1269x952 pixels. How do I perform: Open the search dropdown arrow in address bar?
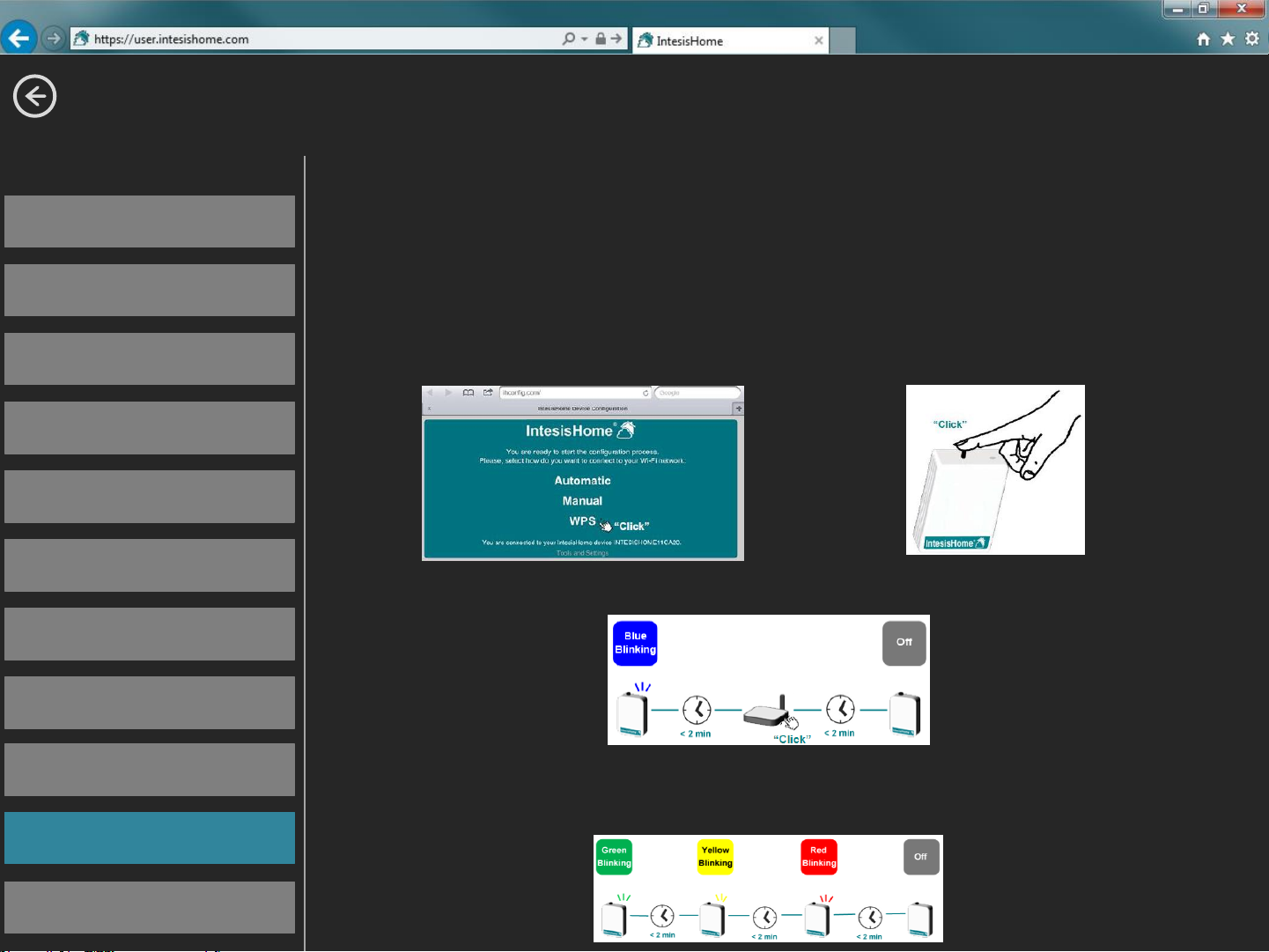coord(584,39)
